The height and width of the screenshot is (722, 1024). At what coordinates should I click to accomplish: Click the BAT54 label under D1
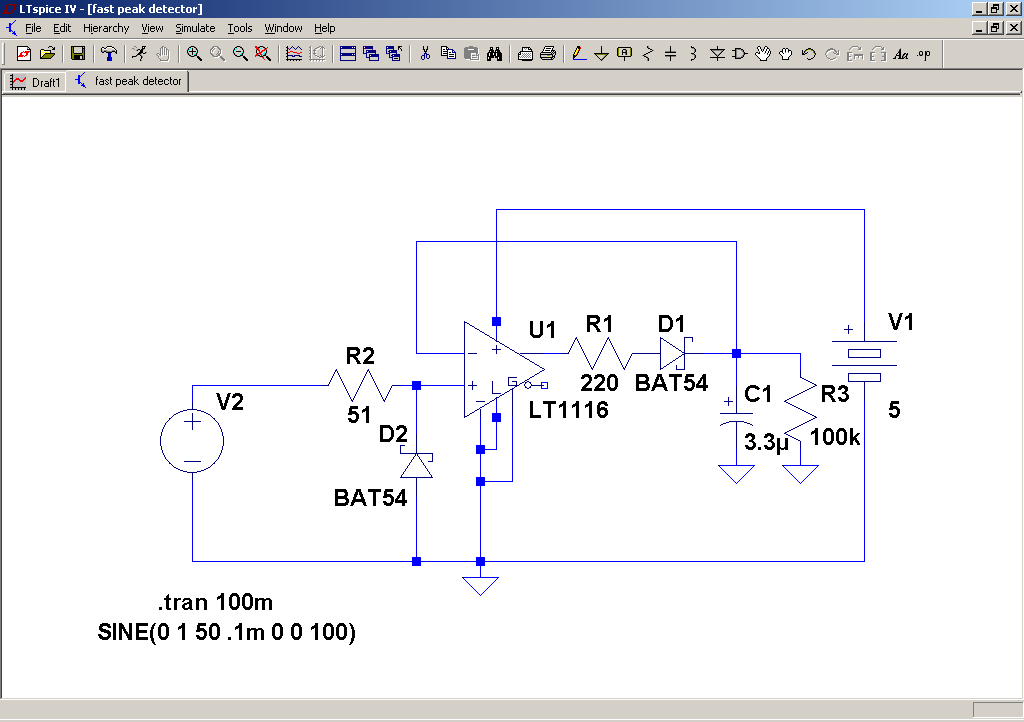[x=671, y=383]
